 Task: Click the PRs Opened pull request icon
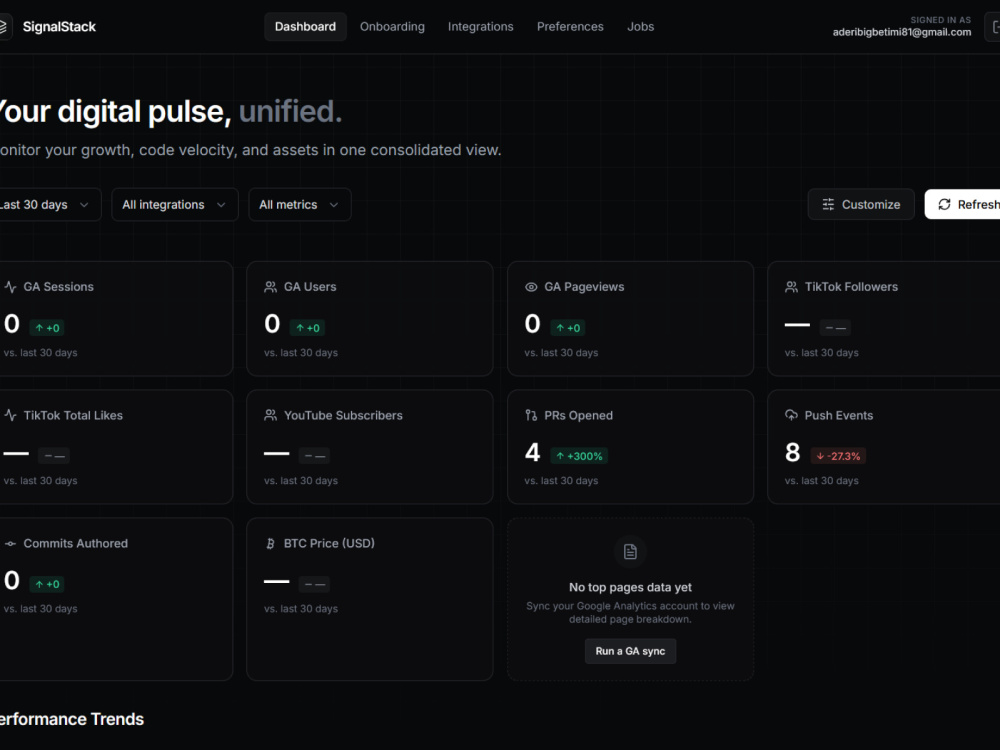point(531,415)
